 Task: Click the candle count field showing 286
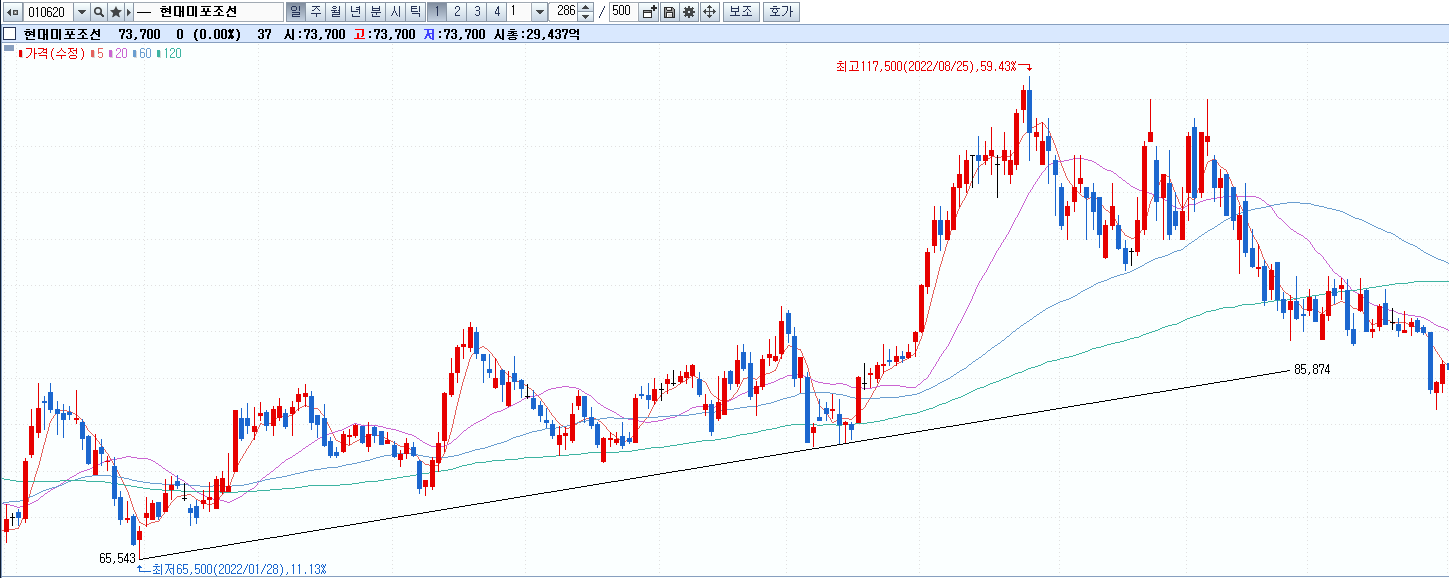coord(564,12)
